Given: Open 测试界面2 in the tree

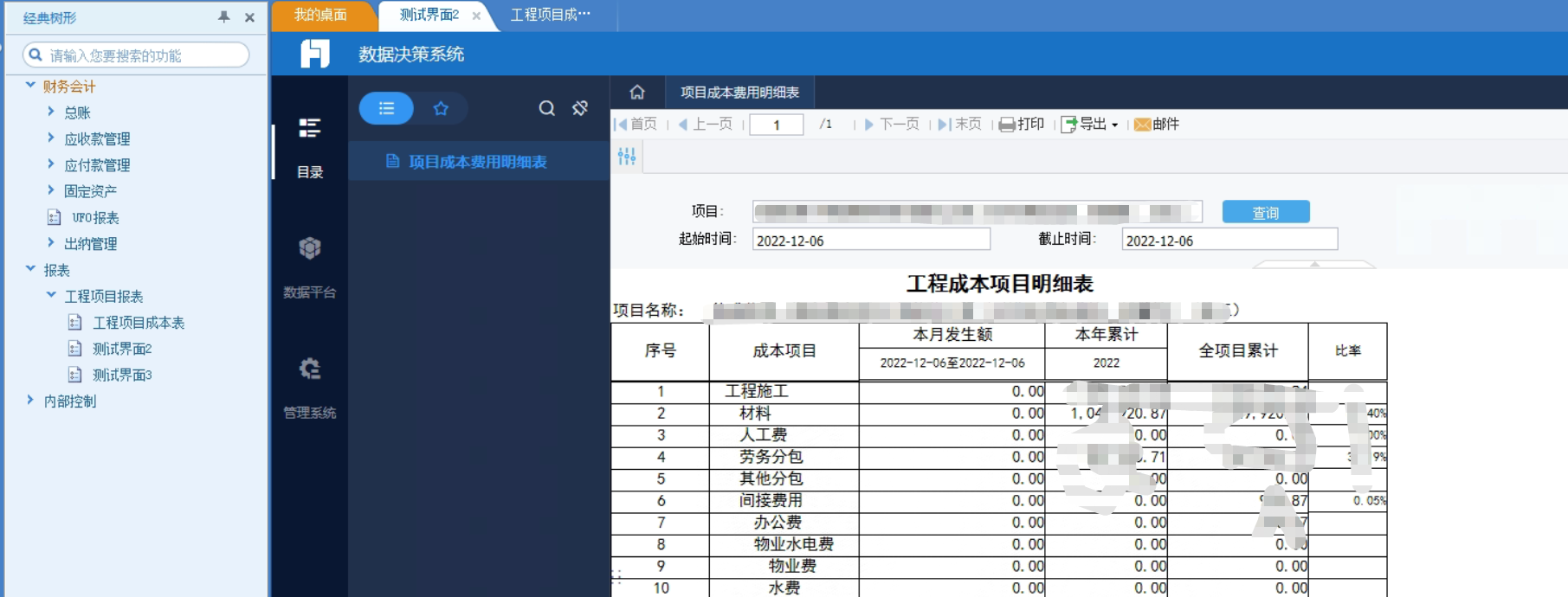Looking at the screenshot, I should pos(122,349).
